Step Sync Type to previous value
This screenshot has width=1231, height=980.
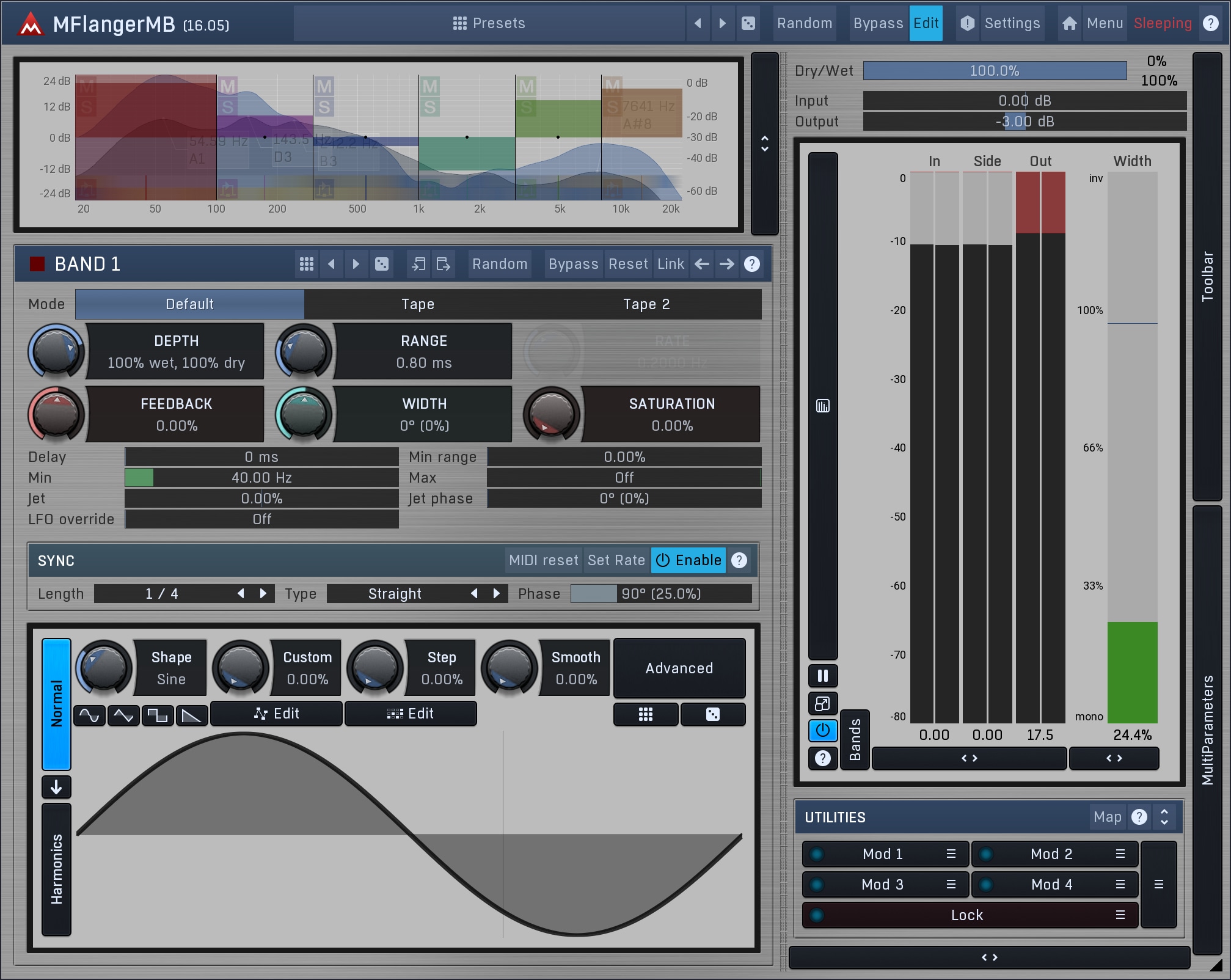[x=473, y=593]
